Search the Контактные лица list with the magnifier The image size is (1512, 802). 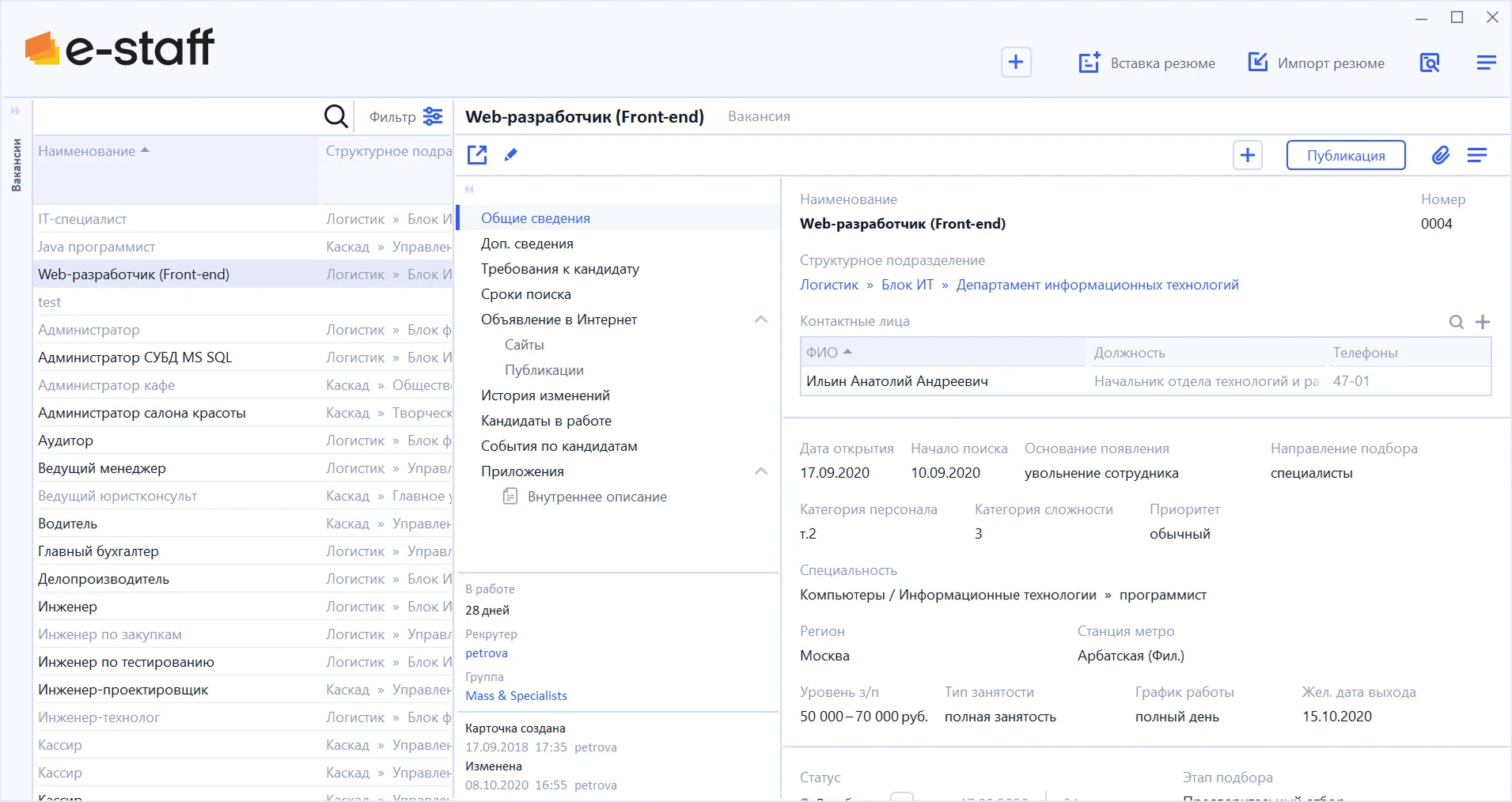[1456, 322]
